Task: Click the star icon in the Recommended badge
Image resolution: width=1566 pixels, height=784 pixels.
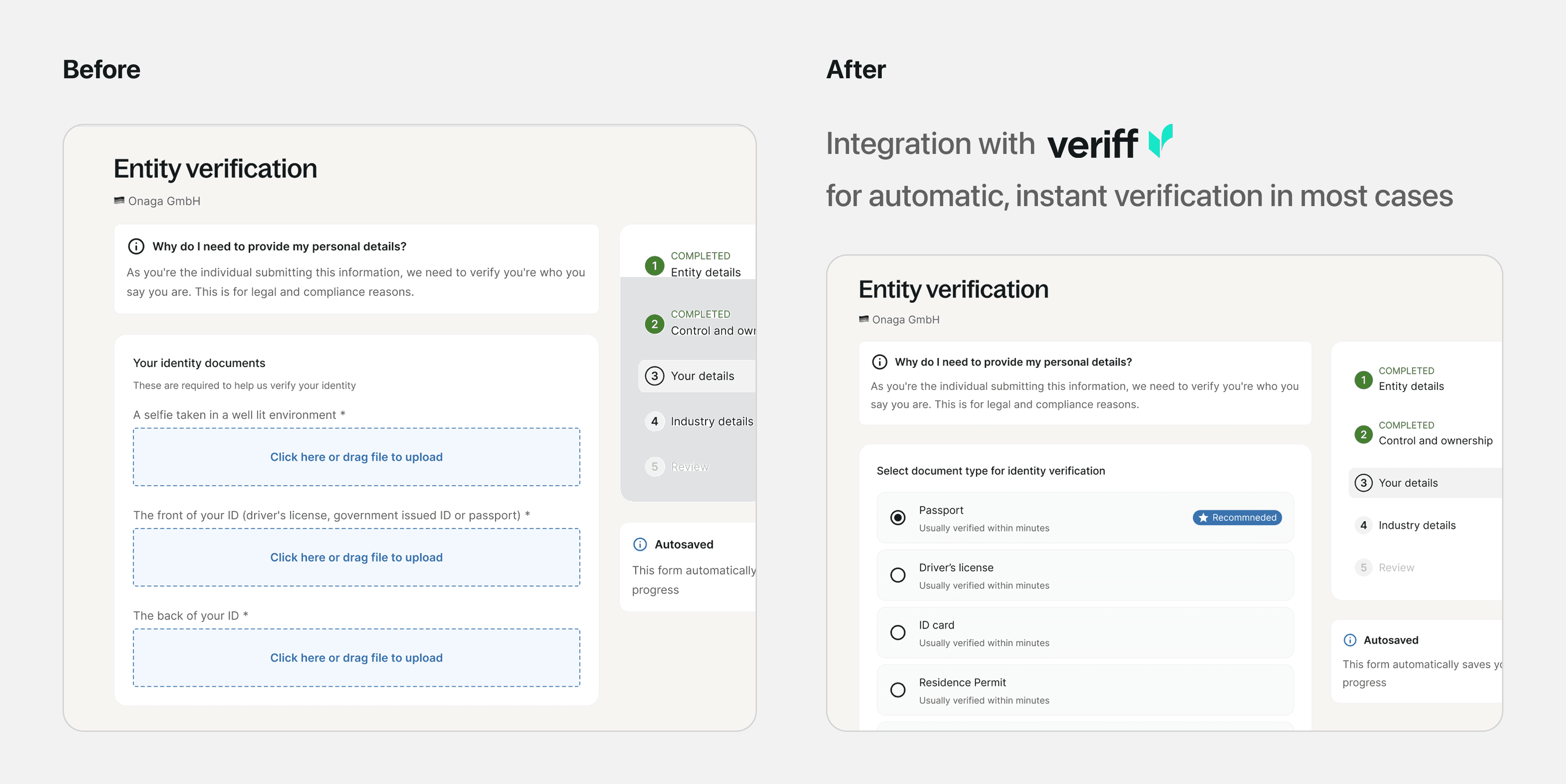Action: [x=1202, y=518]
